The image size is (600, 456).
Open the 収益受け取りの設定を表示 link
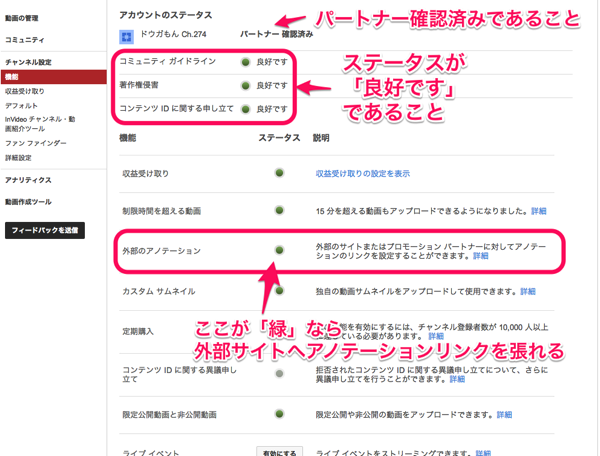(x=362, y=174)
